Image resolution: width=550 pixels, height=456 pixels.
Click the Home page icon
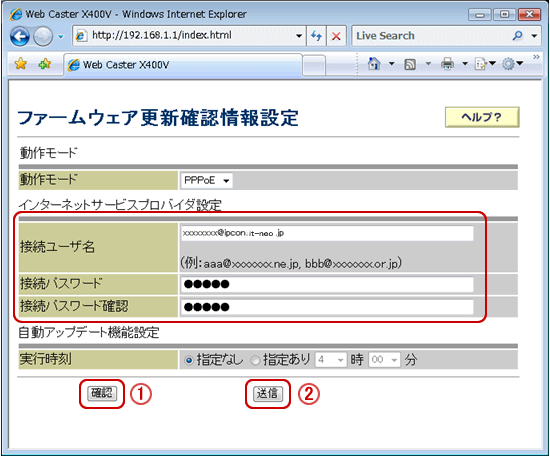click(x=374, y=64)
